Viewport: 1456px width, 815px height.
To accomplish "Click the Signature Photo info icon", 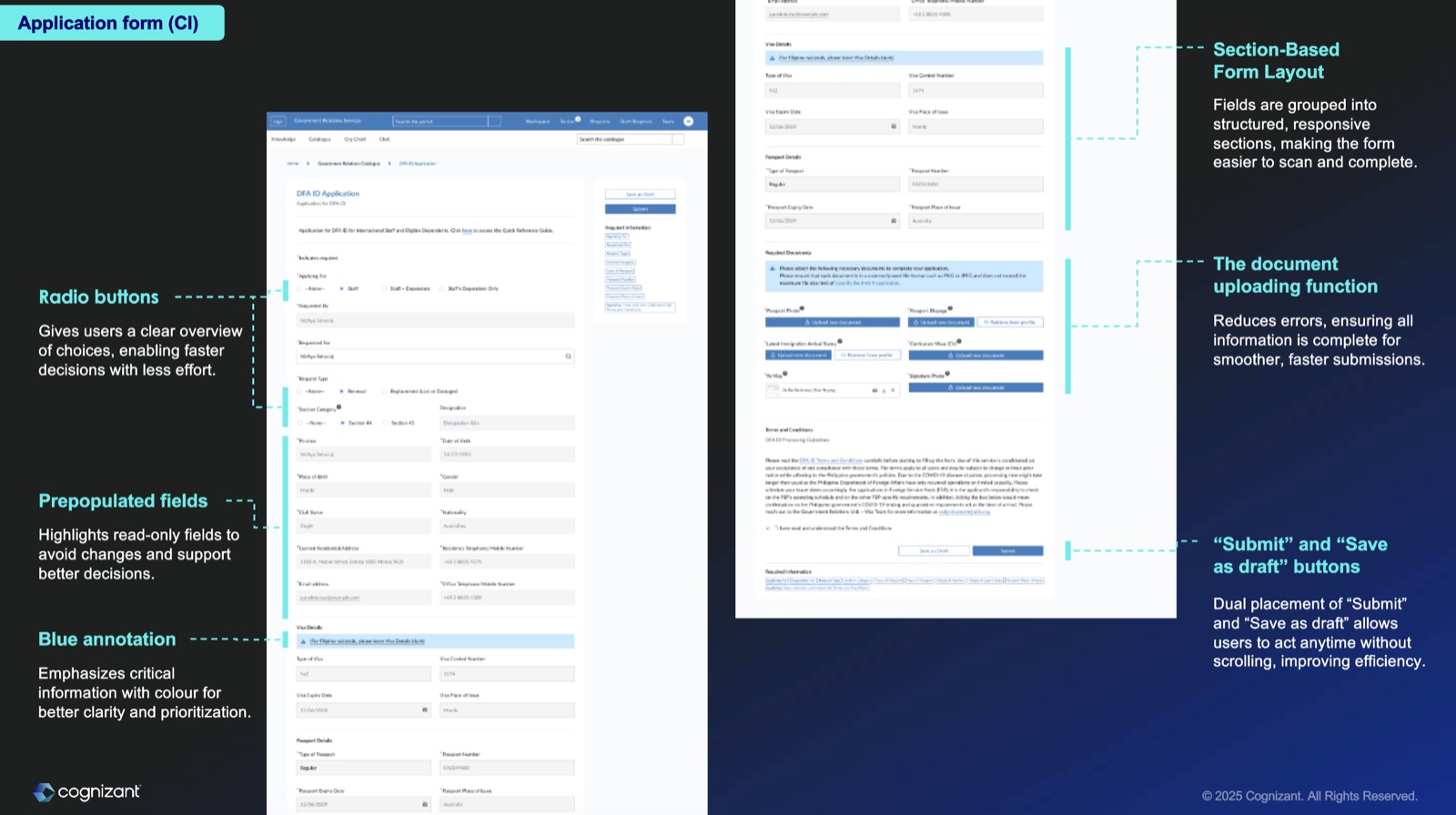I will tap(947, 373).
